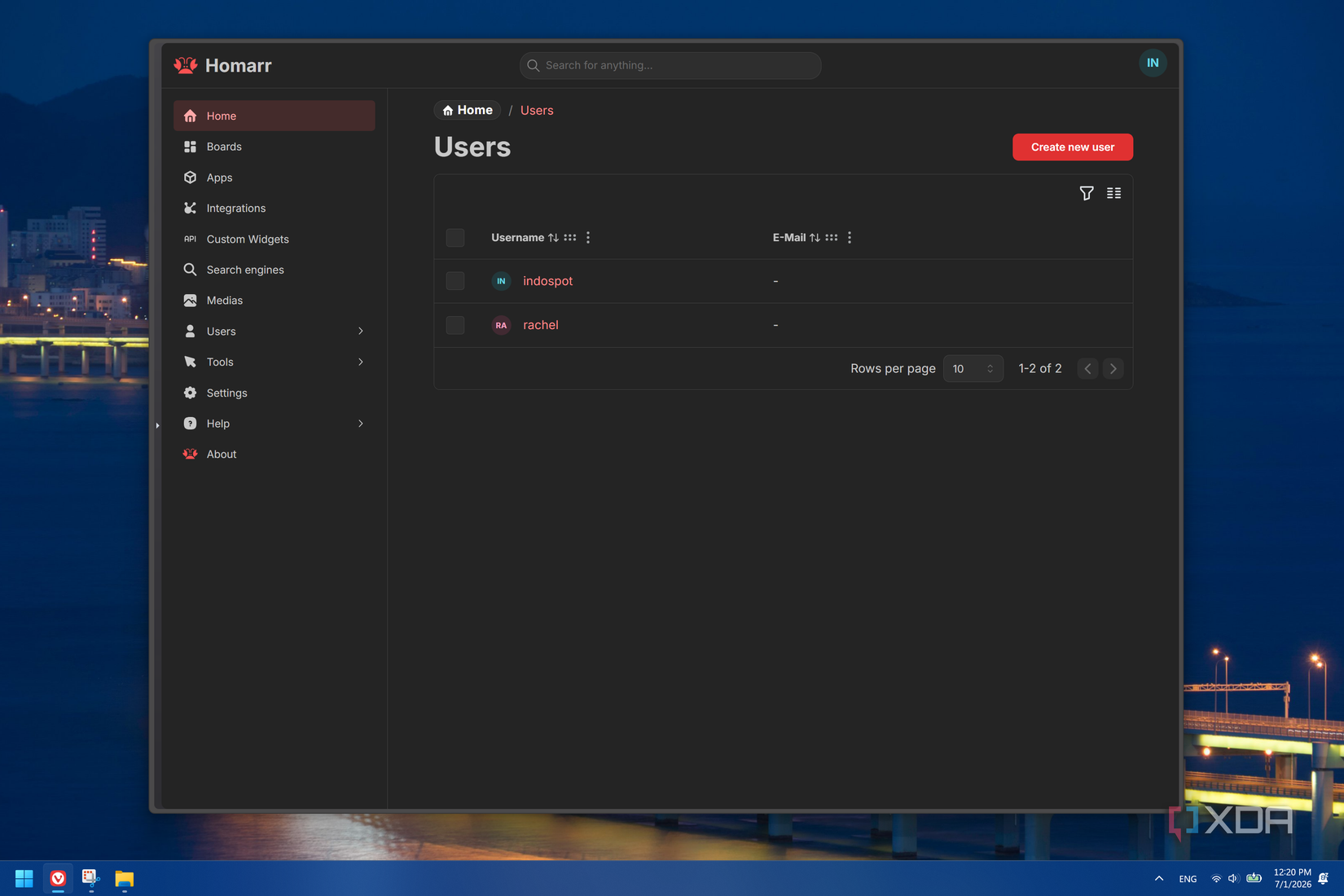Click the E-Mail column header text
Image resolution: width=1344 pixels, height=896 pixels.
tap(789, 238)
